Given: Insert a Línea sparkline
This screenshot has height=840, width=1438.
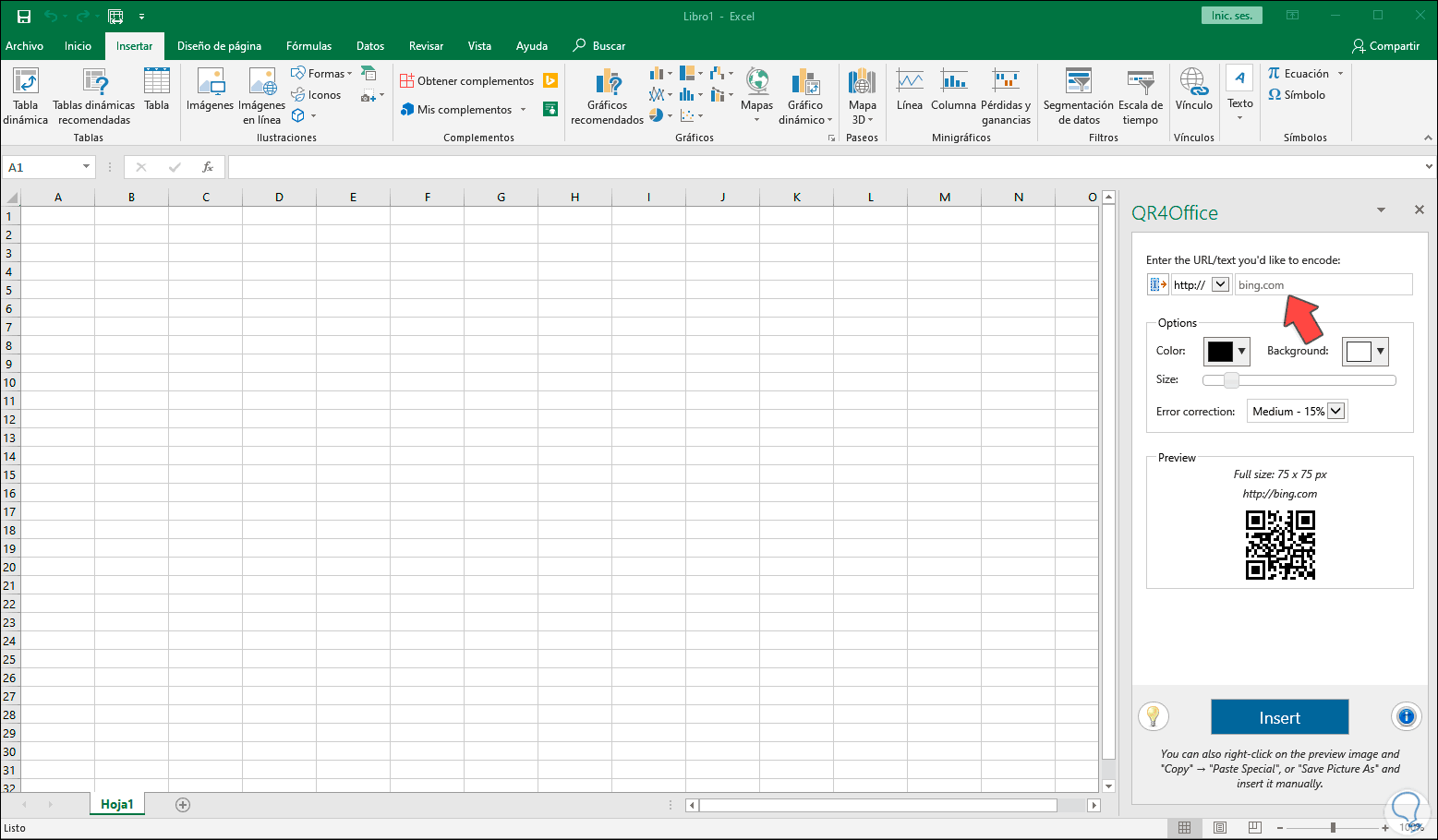Looking at the screenshot, I should pyautogui.click(x=910, y=90).
